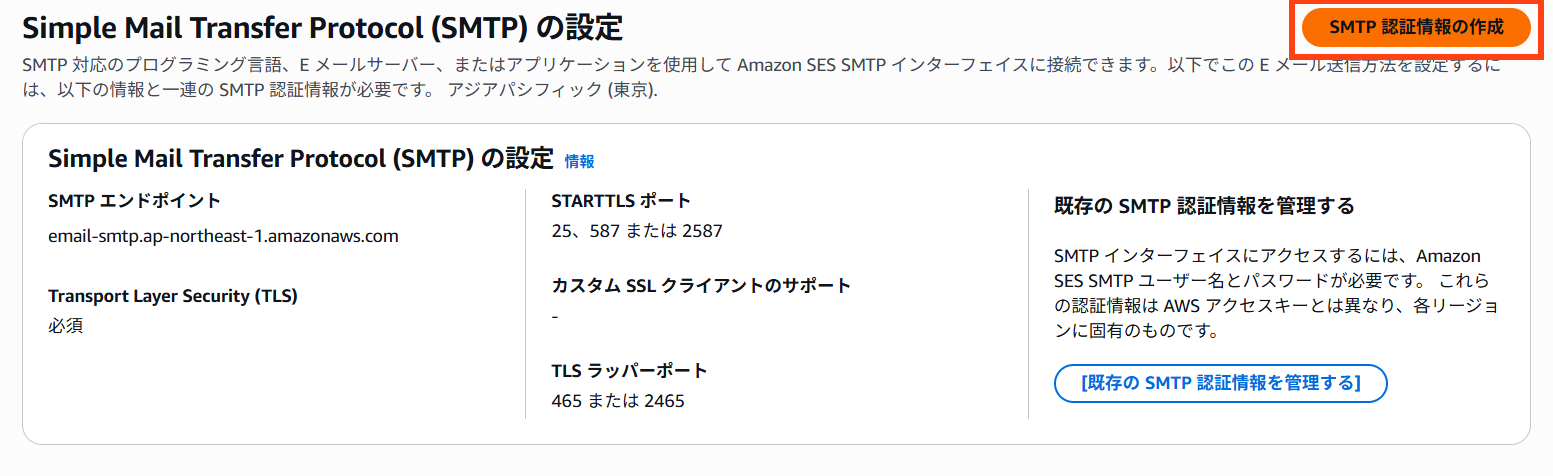Click the STARTTLS ポート label
The image size is (1553, 476).
point(621,201)
